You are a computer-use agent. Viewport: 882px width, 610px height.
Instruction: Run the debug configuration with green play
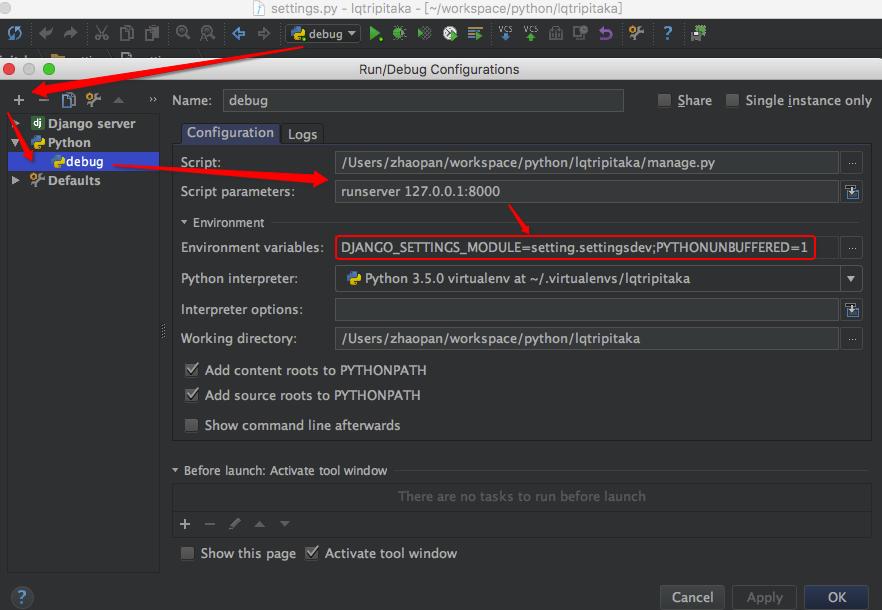(x=375, y=34)
